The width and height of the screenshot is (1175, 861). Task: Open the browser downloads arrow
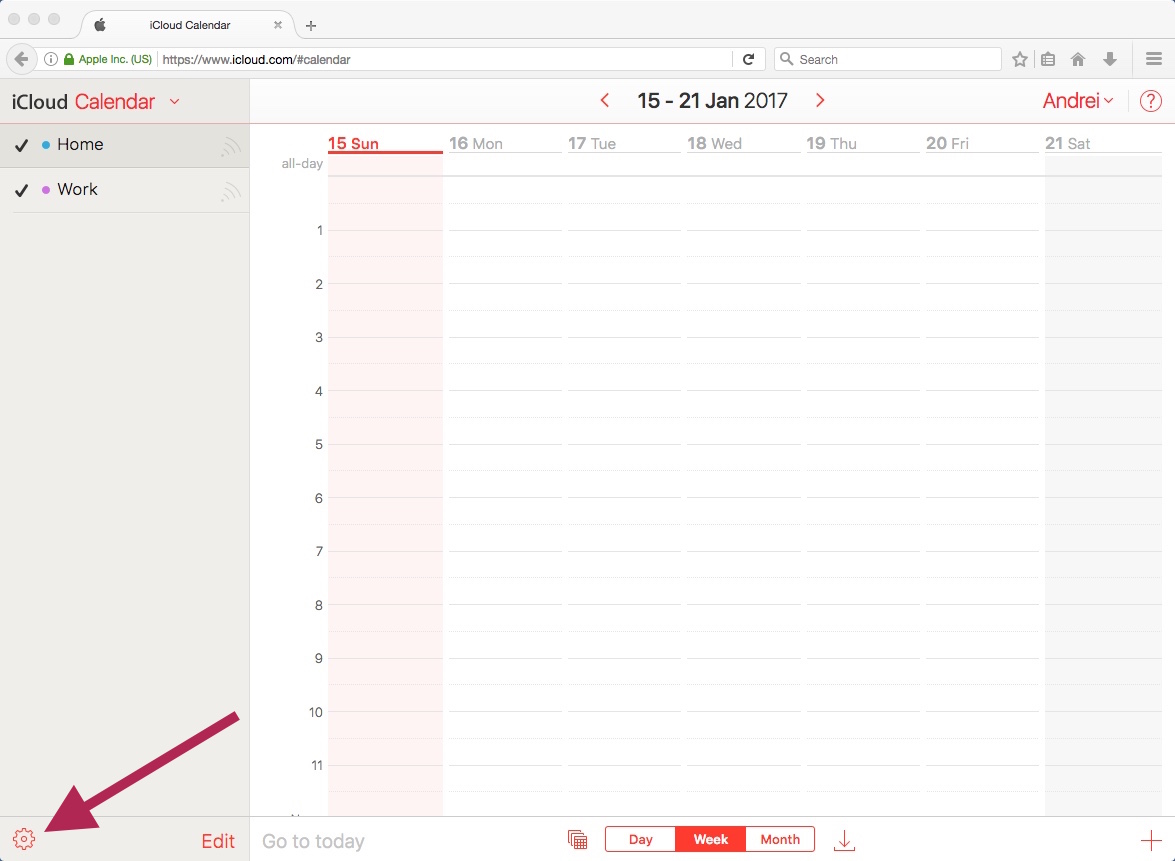point(1110,59)
